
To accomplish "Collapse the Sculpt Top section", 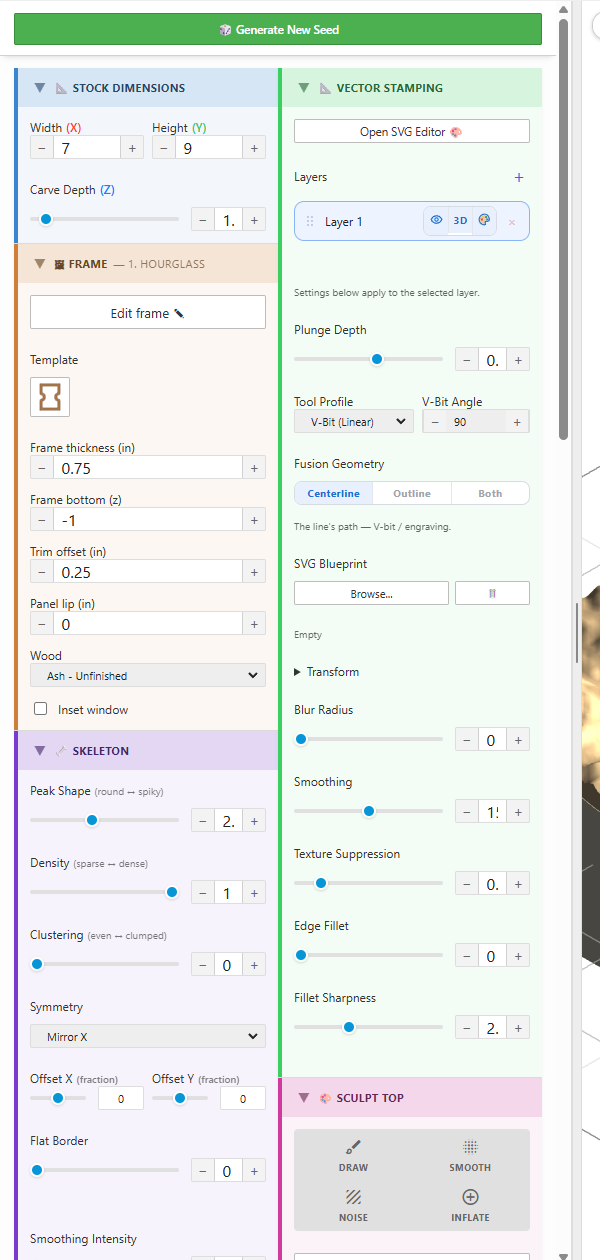I will [304, 1097].
